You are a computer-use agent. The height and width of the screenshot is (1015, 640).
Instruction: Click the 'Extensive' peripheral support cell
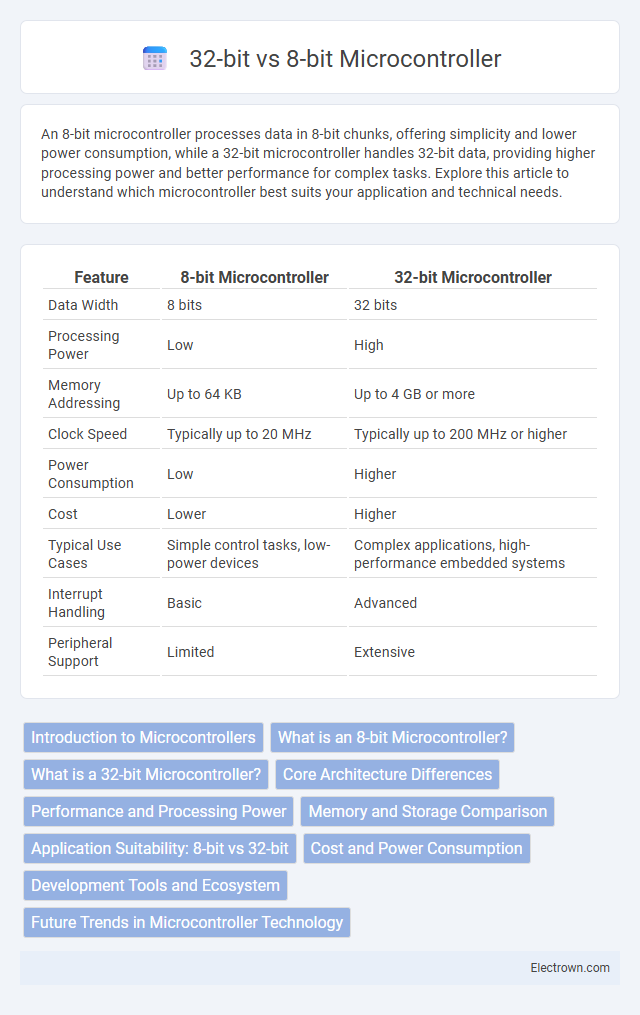[x=384, y=652]
